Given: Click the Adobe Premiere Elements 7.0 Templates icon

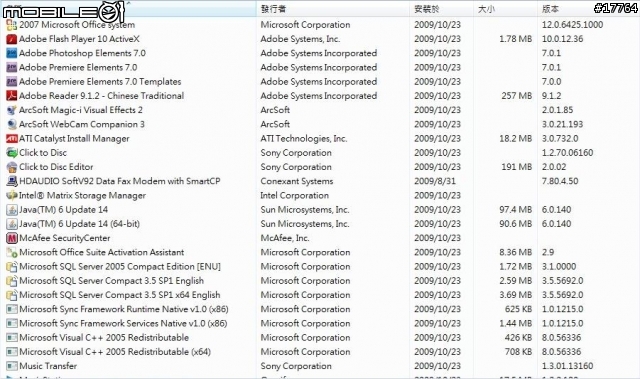Looking at the screenshot, I should click(x=12, y=82).
